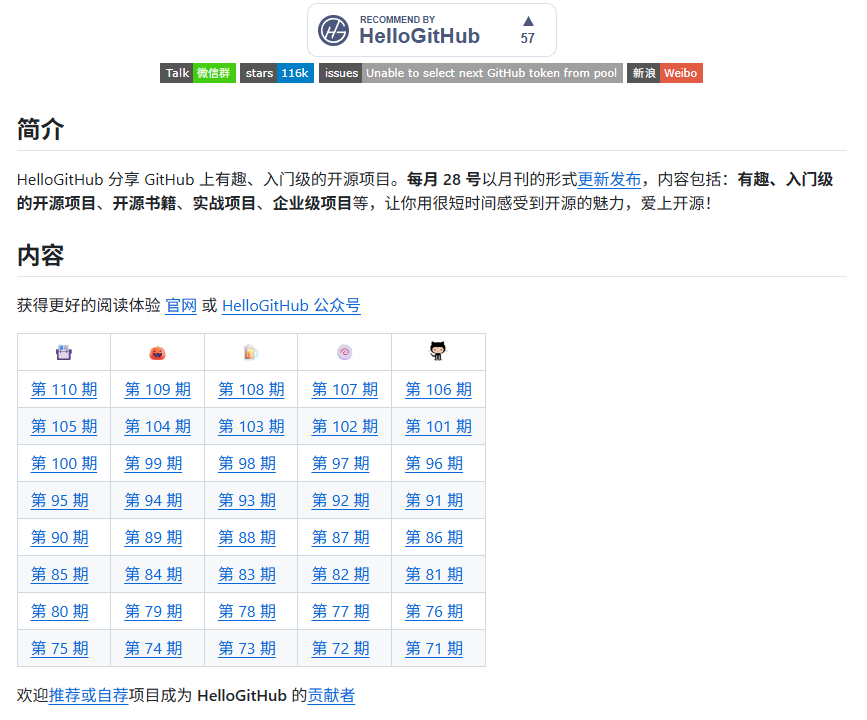Open issue 第 75 期
The height and width of the screenshot is (720, 867).
59,649
